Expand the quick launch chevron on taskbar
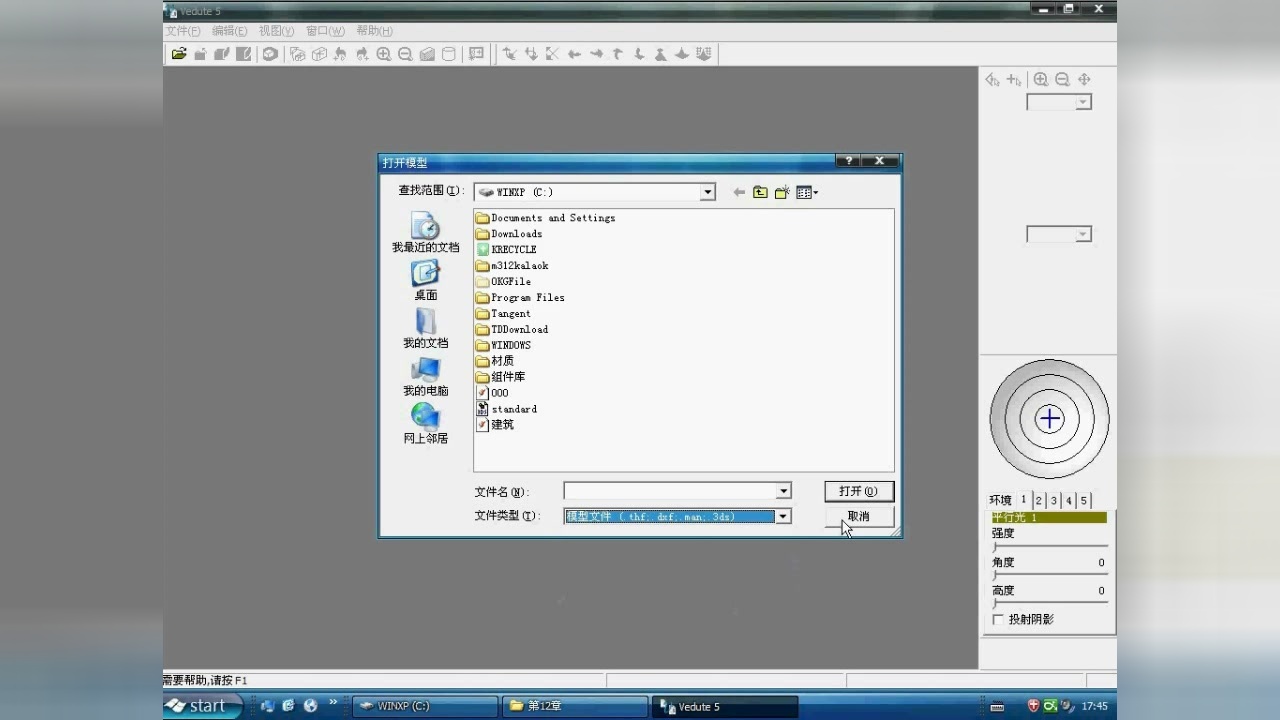The width and height of the screenshot is (1280, 720). [333, 703]
